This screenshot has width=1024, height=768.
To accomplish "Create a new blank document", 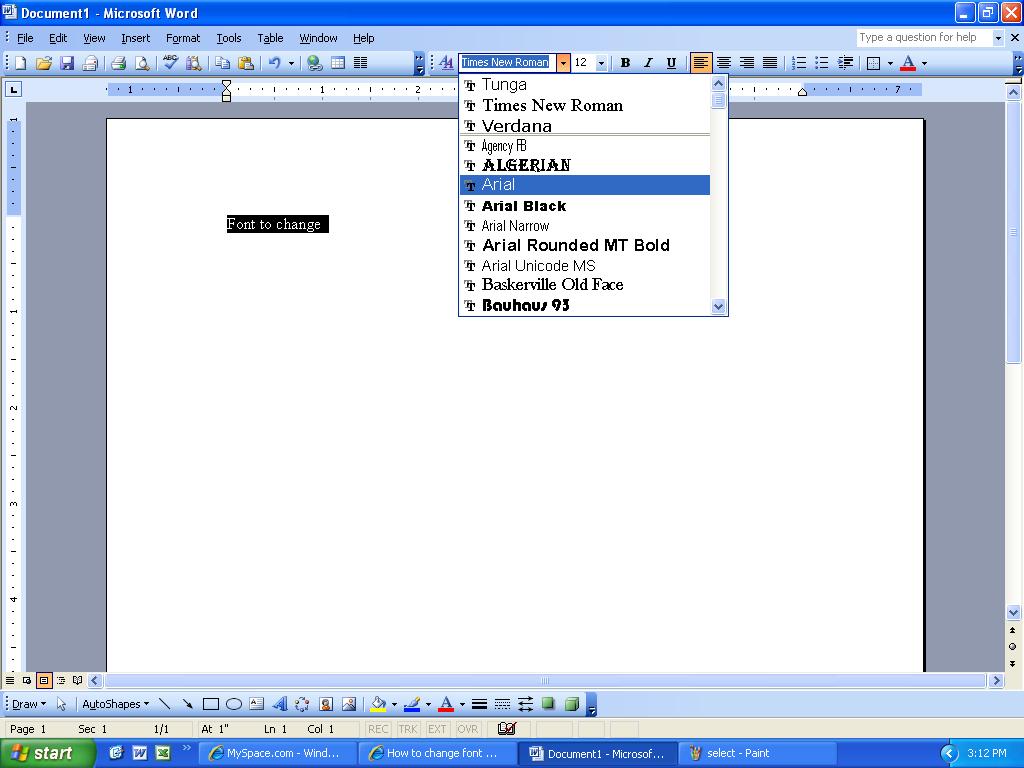I will coord(20,63).
